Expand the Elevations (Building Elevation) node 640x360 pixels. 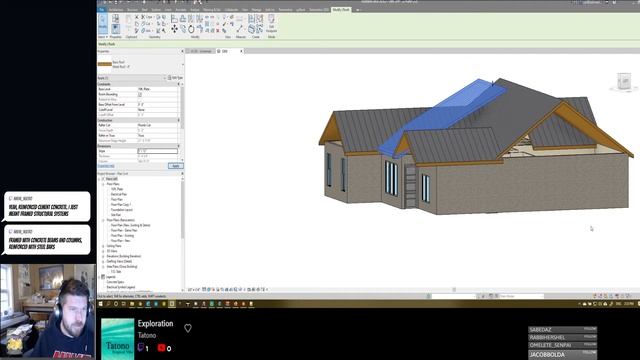[103, 256]
